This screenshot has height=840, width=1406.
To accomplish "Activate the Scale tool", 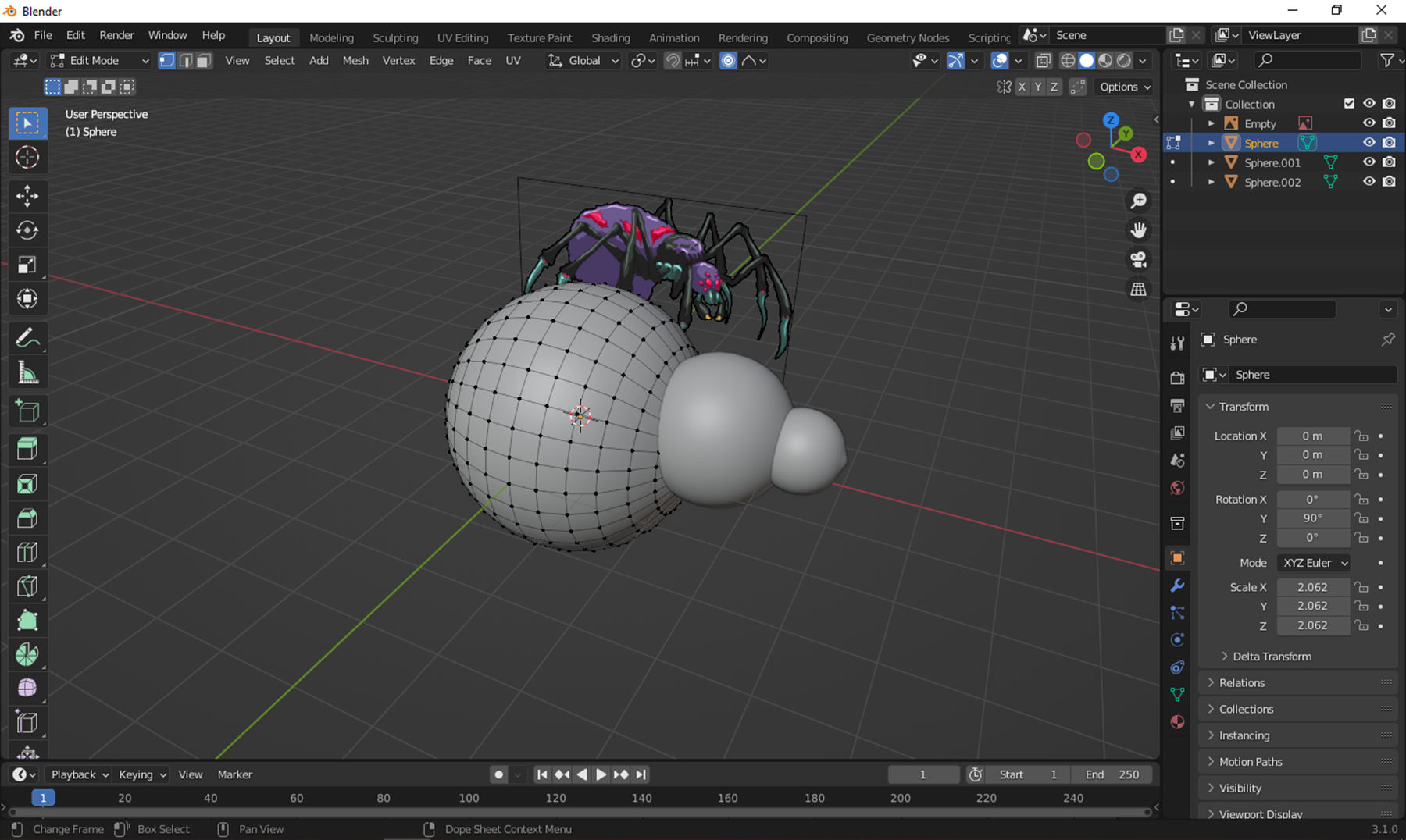I will (x=27, y=265).
